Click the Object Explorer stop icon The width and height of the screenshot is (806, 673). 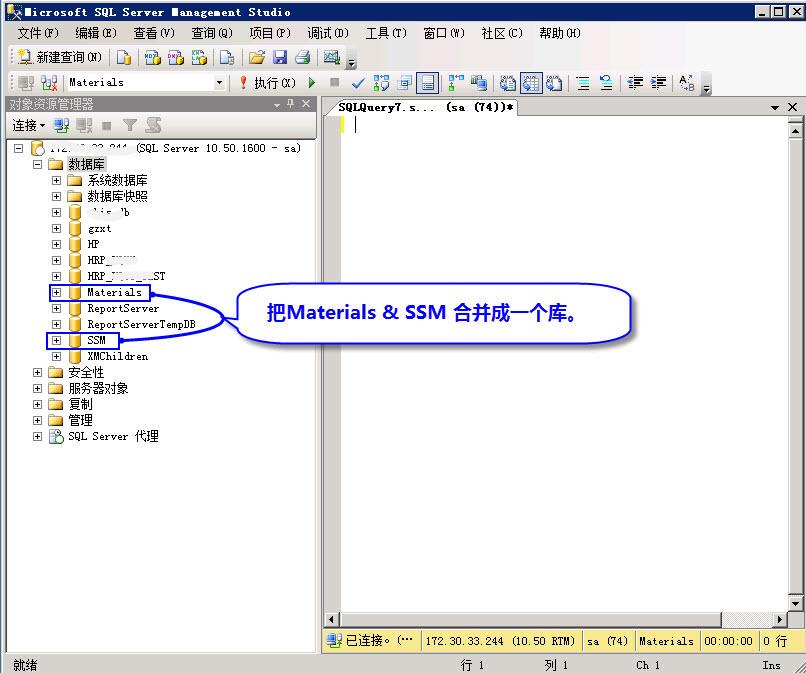click(107, 125)
